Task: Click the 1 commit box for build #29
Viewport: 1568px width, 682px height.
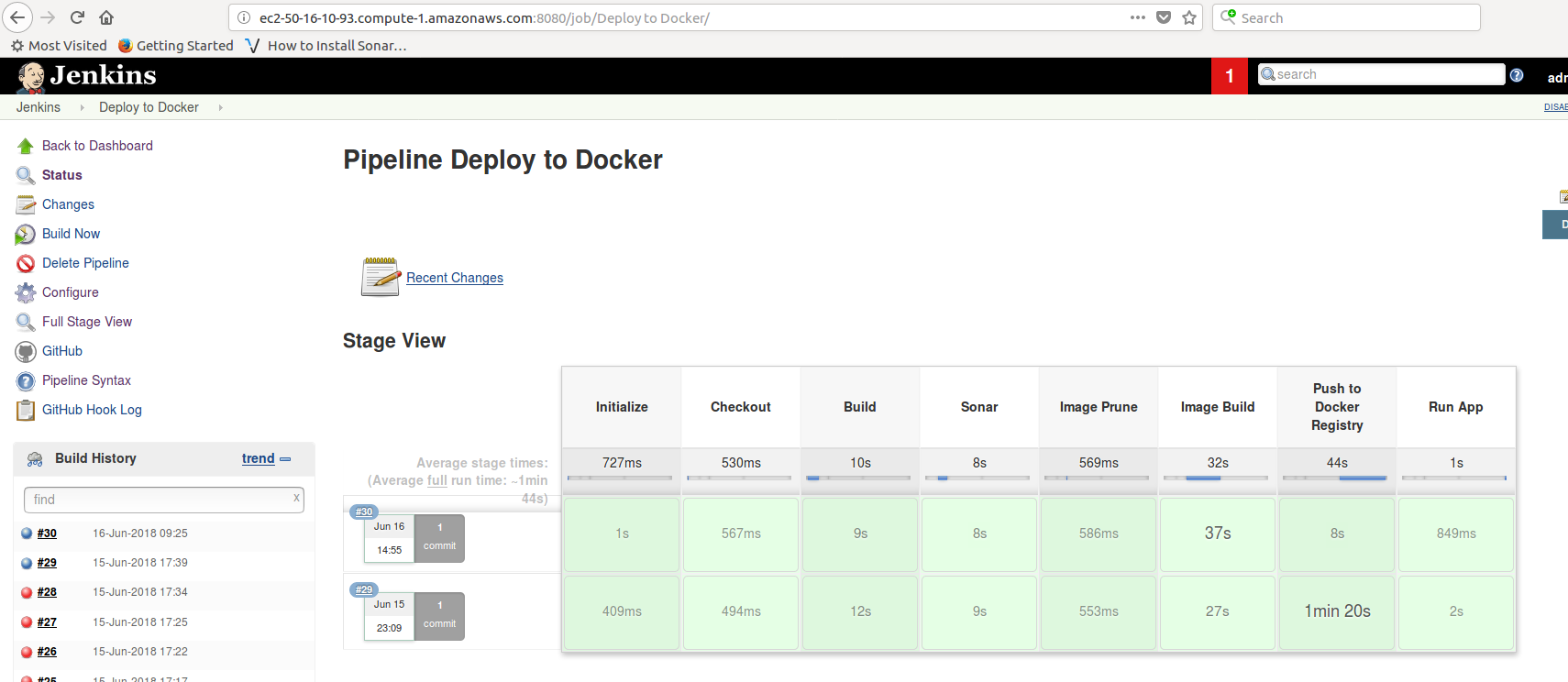Action: tap(439, 616)
